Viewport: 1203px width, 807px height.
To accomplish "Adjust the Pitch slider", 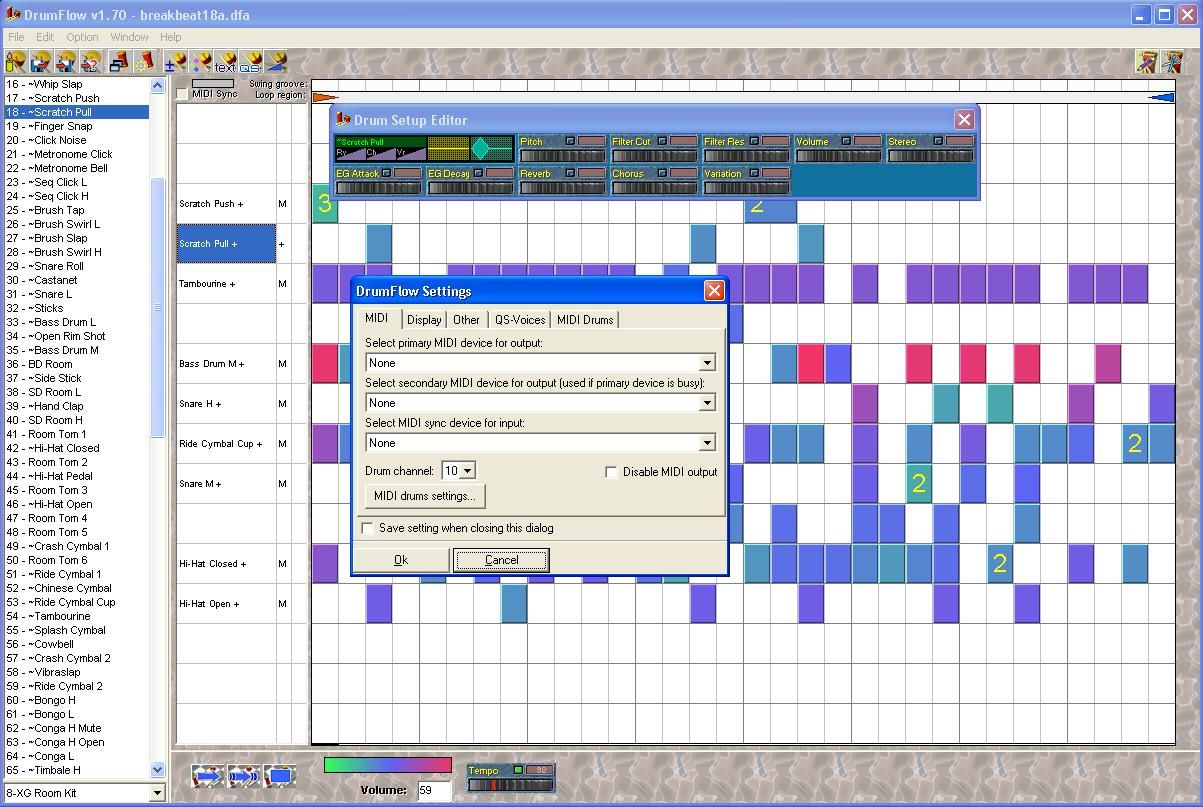I will tap(563, 156).
